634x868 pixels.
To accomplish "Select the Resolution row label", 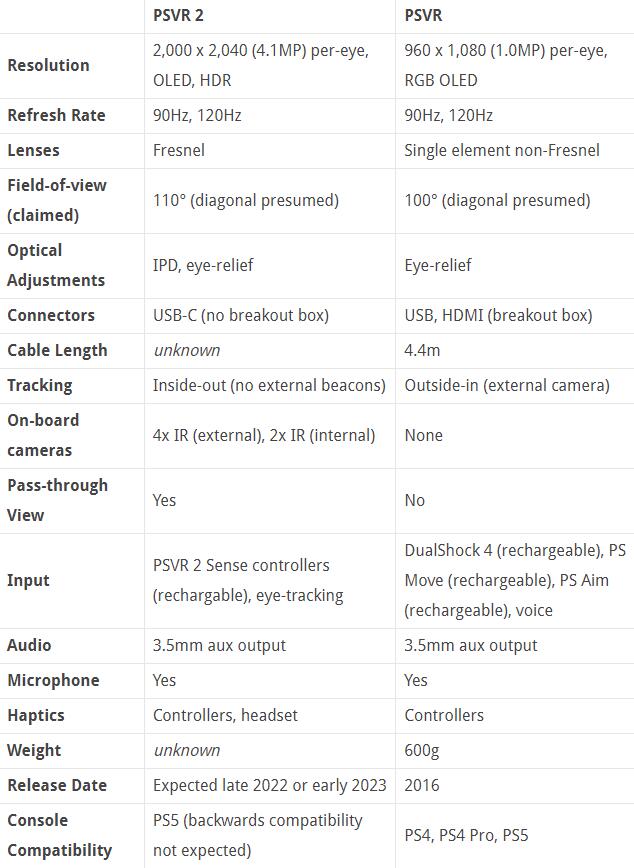I will coord(48,65).
